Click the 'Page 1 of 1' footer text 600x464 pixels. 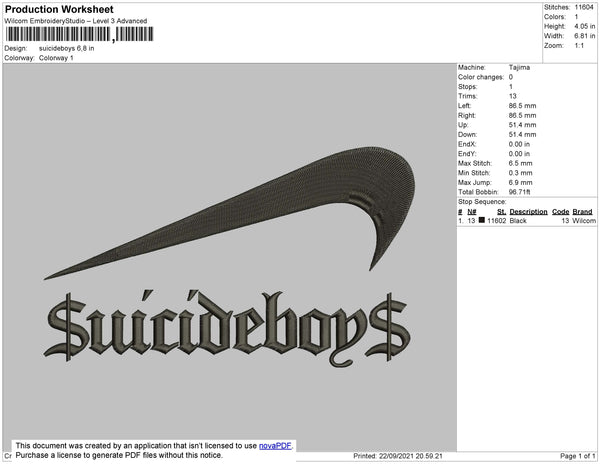point(578,456)
